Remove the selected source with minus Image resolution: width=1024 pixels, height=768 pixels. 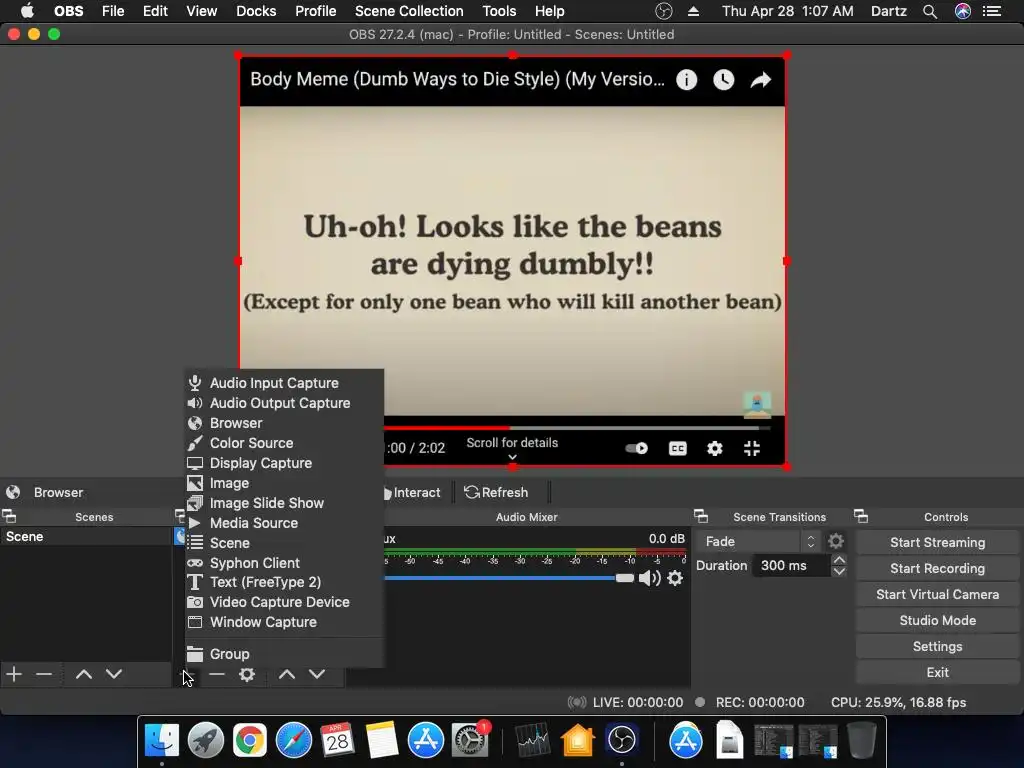tap(217, 674)
